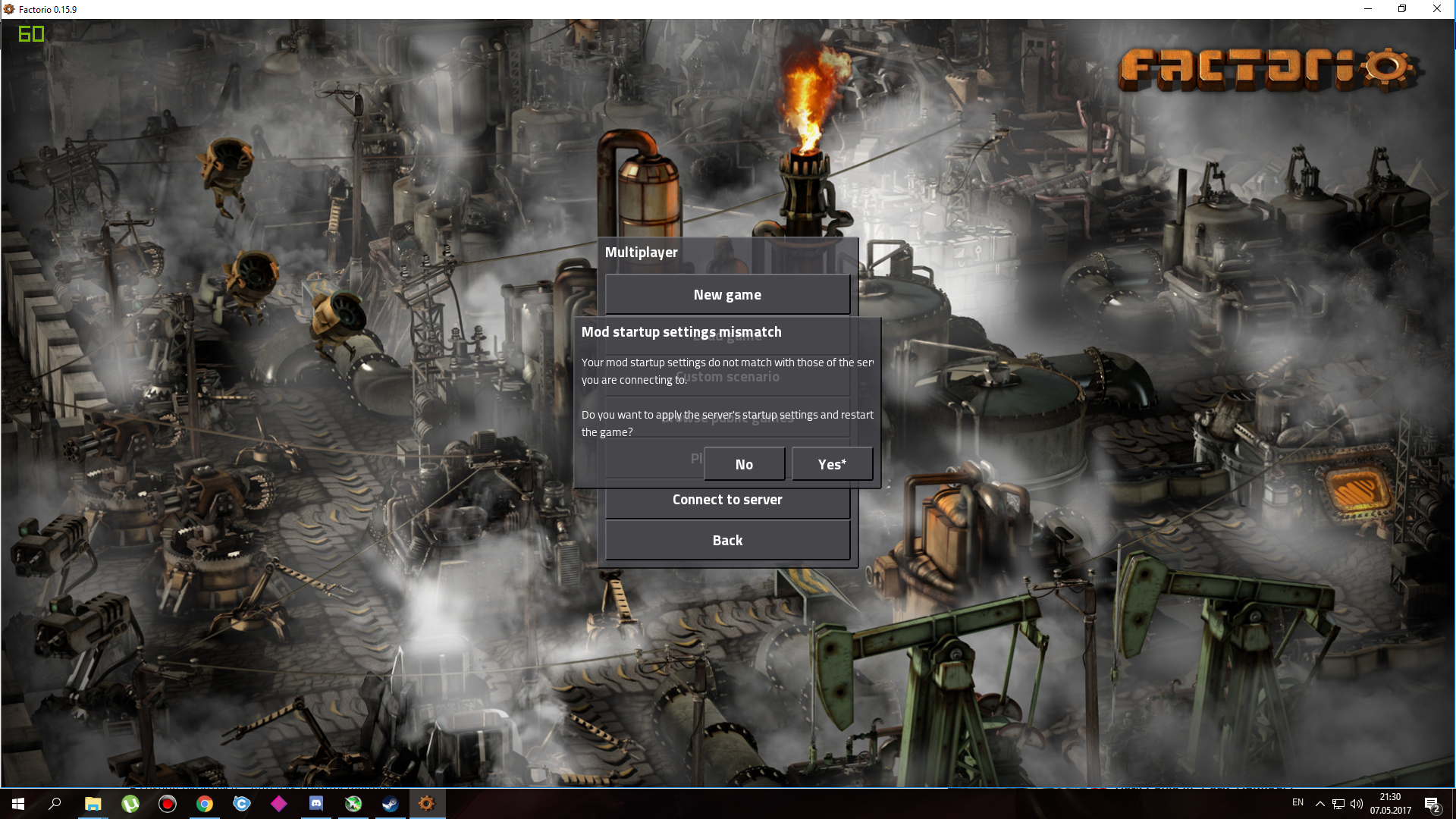Change the EN input language
Image resolution: width=1456 pixels, height=819 pixels.
[1298, 803]
